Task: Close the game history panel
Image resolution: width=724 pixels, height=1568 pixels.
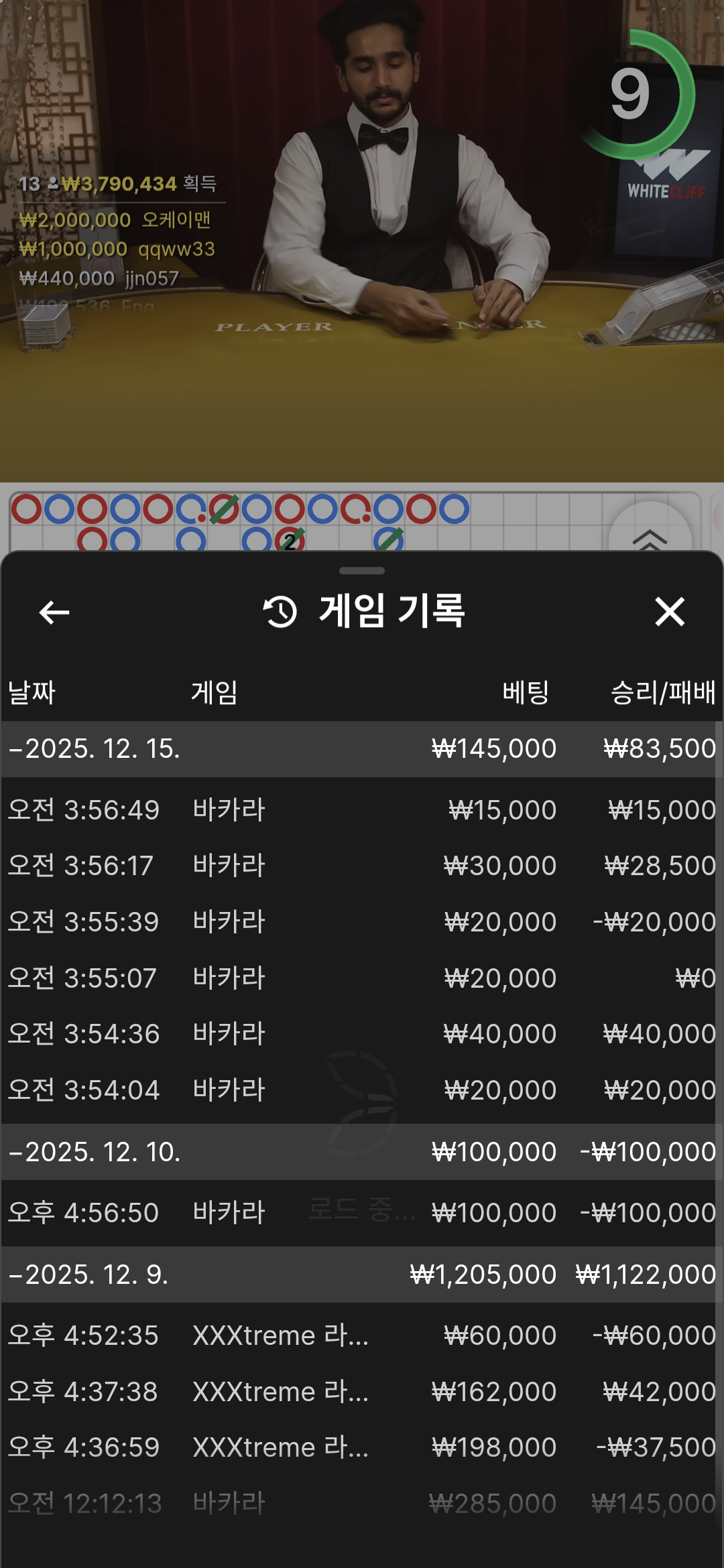Action: (x=669, y=612)
